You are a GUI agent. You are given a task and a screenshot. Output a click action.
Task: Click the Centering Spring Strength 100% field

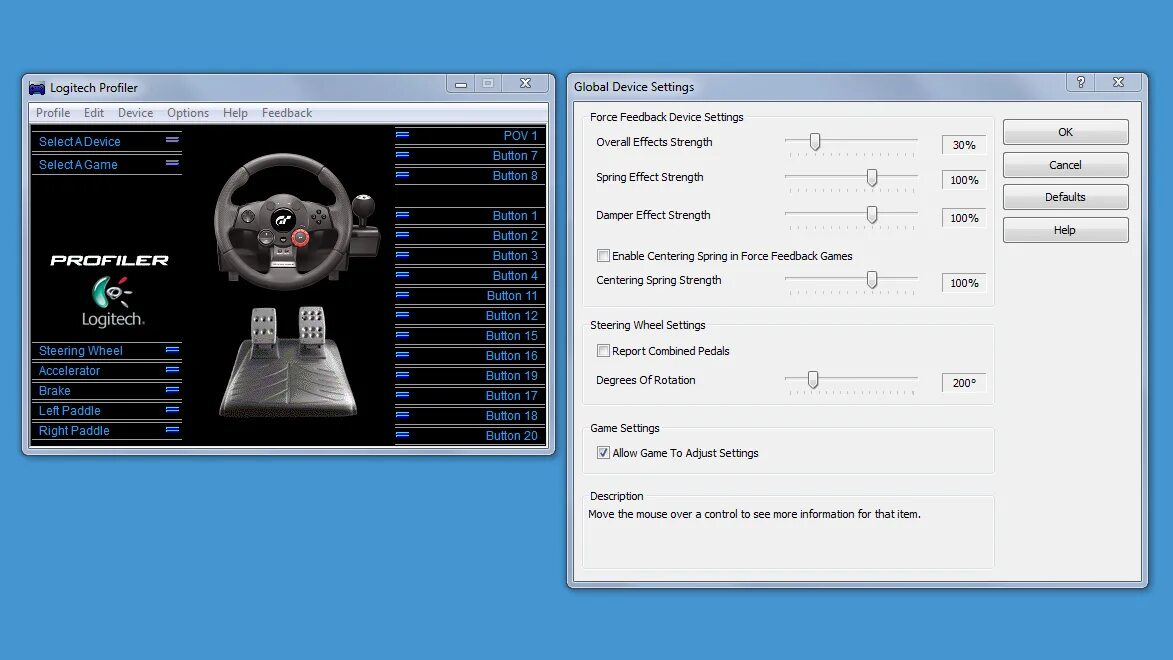(964, 284)
